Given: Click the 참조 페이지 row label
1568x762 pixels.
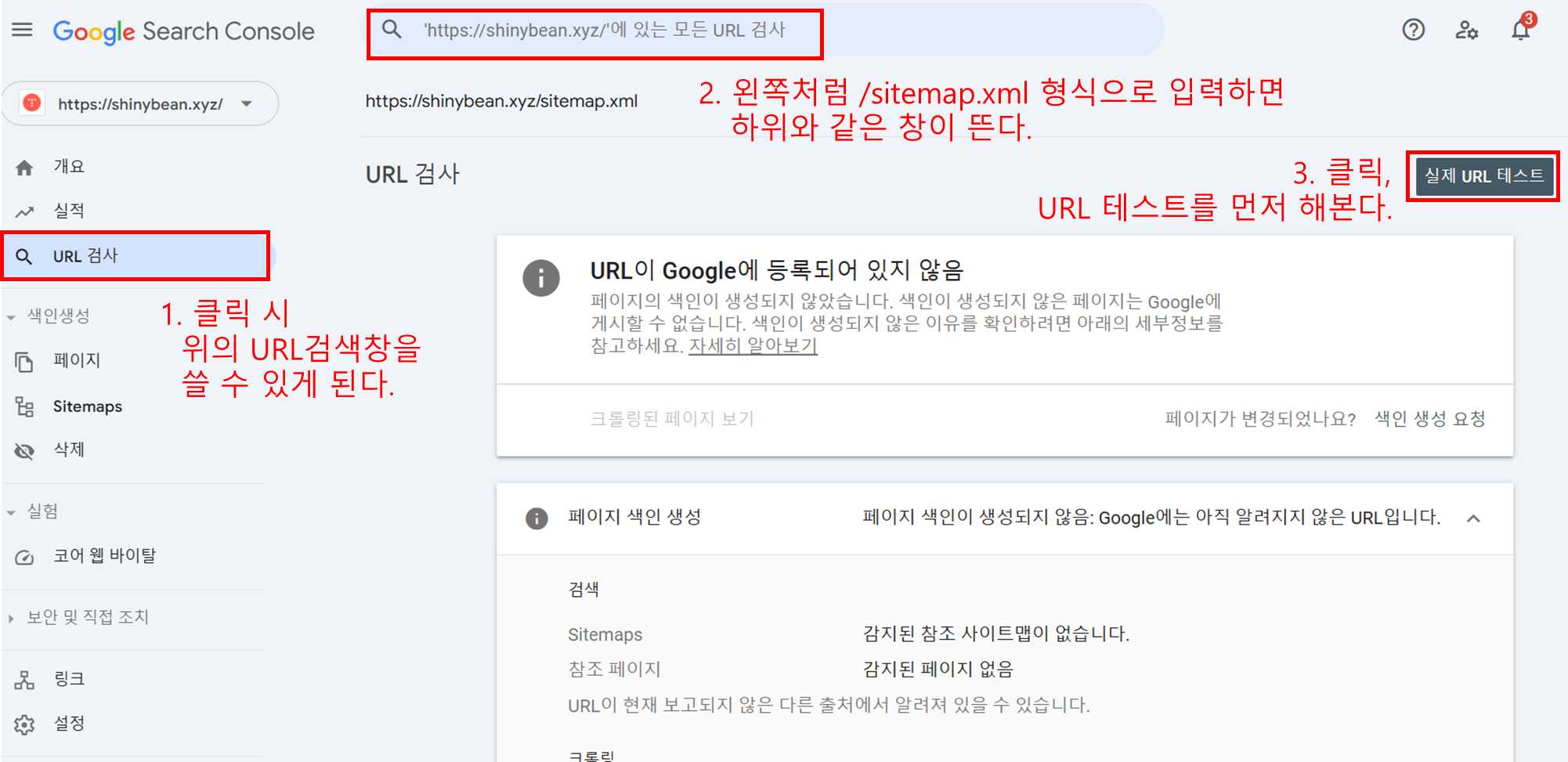Looking at the screenshot, I should click(614, 670).
